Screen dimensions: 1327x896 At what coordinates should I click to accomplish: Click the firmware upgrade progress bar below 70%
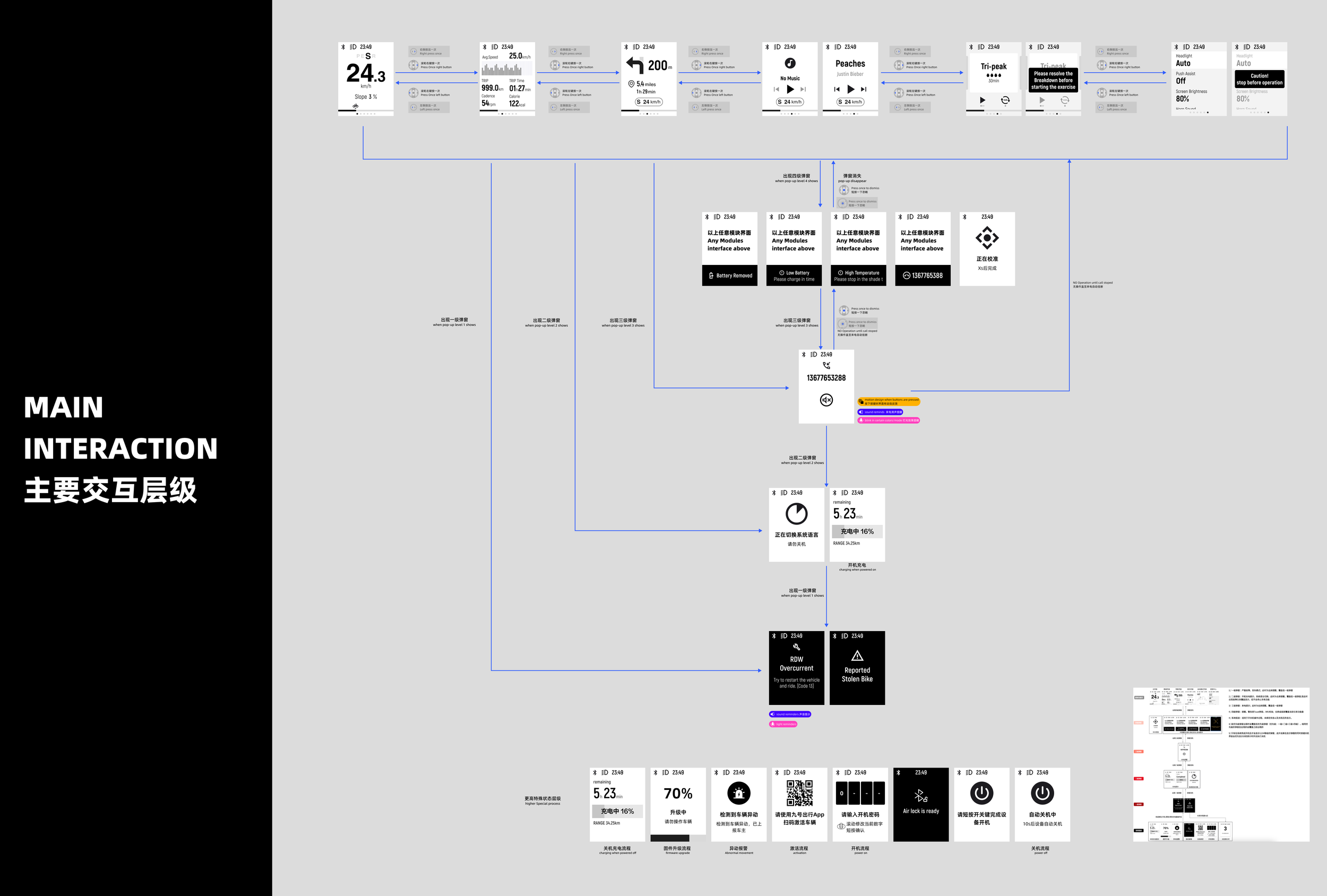click(x=678, y=838)
